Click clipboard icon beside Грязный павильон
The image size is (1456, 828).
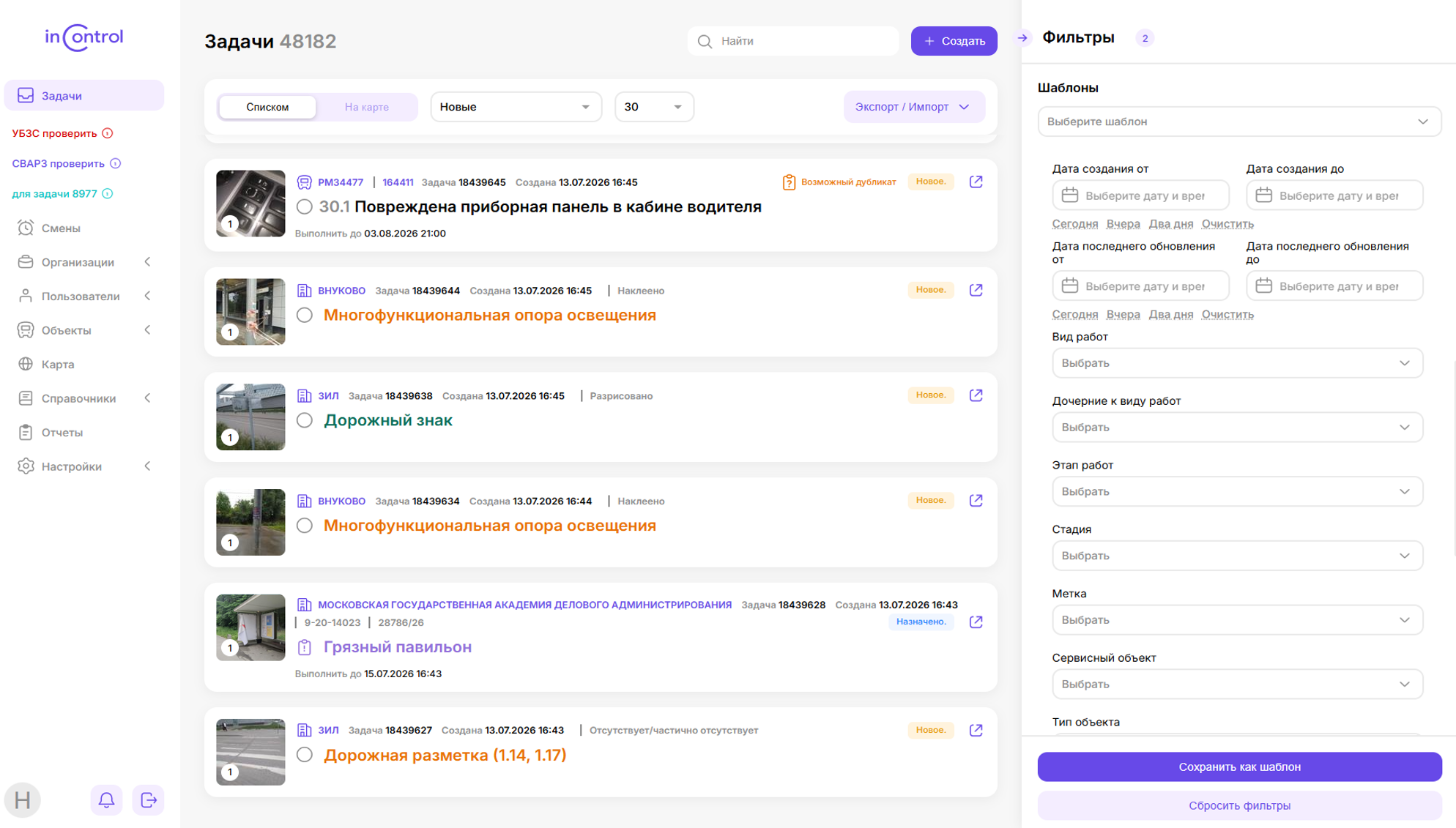tap(305, 647)
